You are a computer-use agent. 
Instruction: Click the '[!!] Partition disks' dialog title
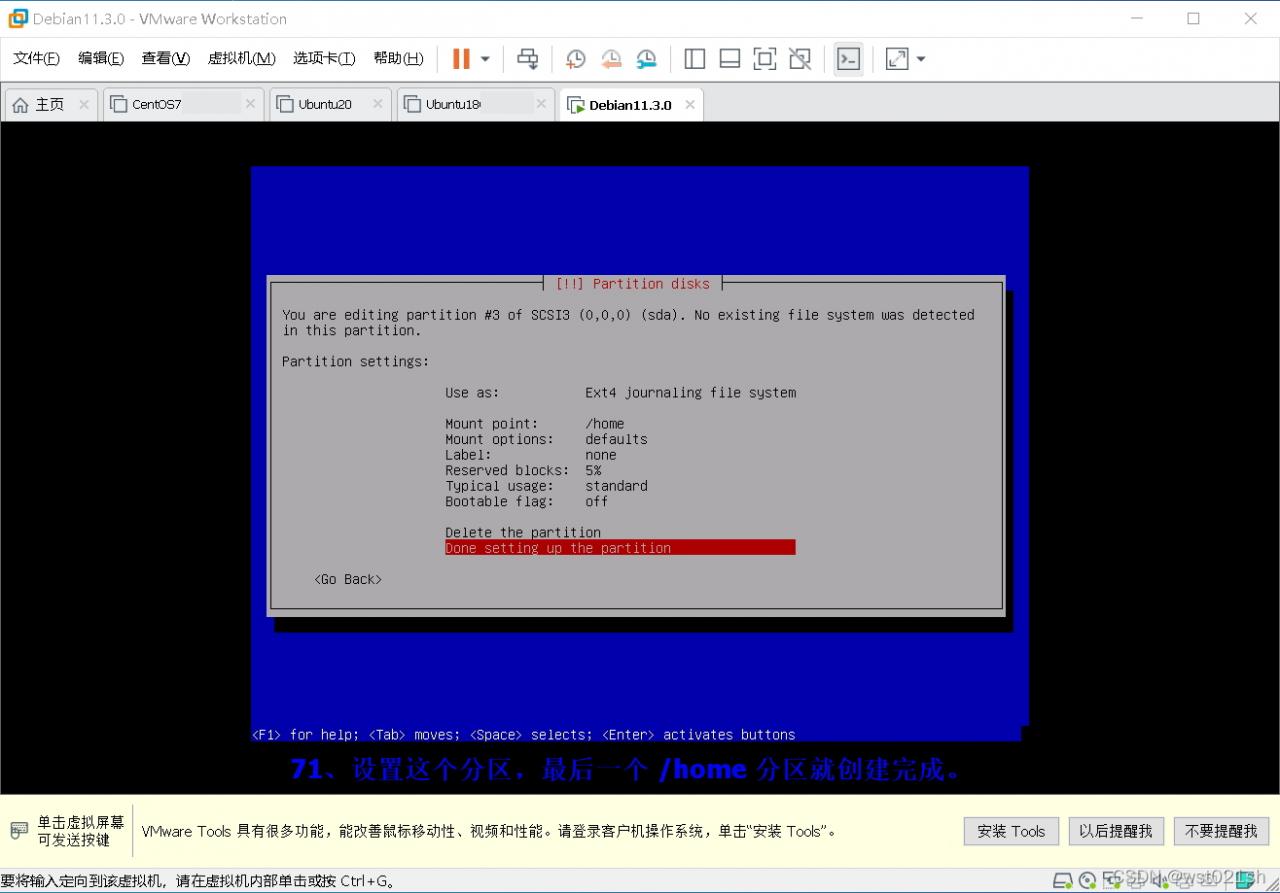[x=632, y=284]
